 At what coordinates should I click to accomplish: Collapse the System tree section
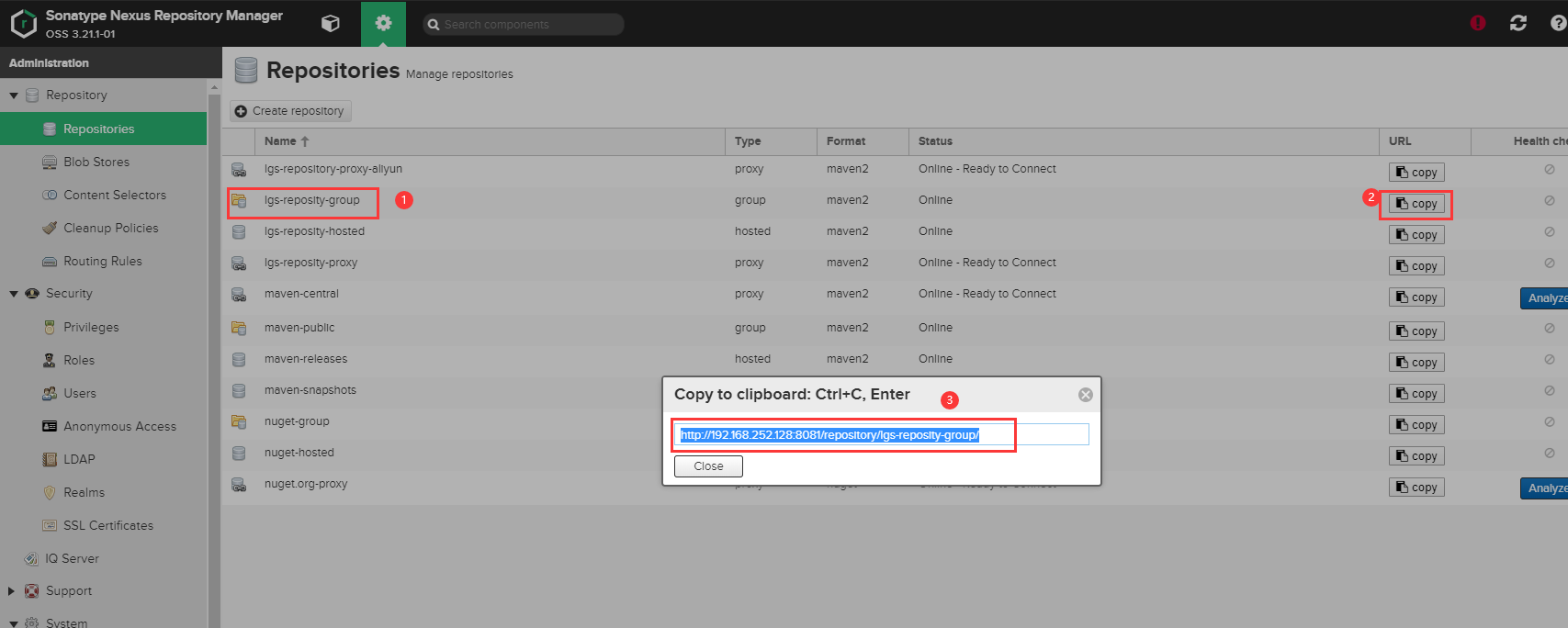[x=14, y=623]
